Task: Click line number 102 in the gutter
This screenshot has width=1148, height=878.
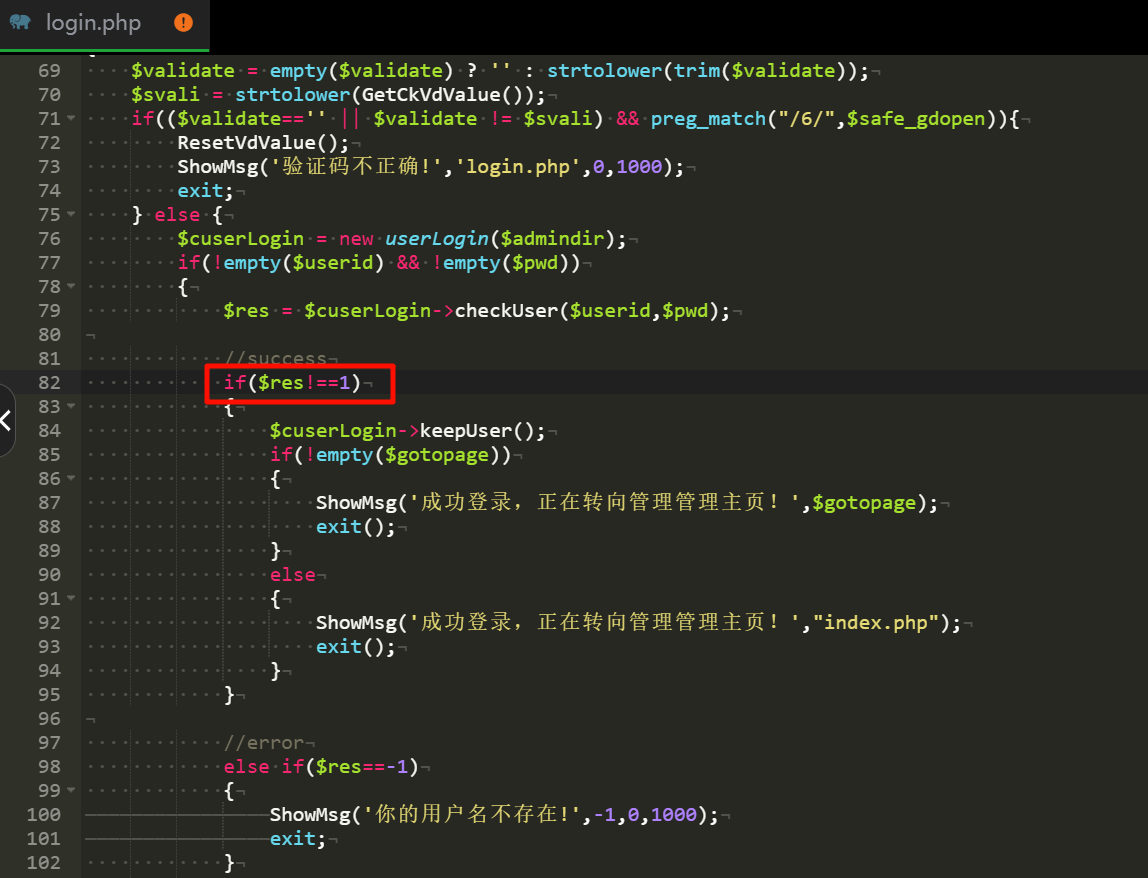Action: (x=43, y=863)
